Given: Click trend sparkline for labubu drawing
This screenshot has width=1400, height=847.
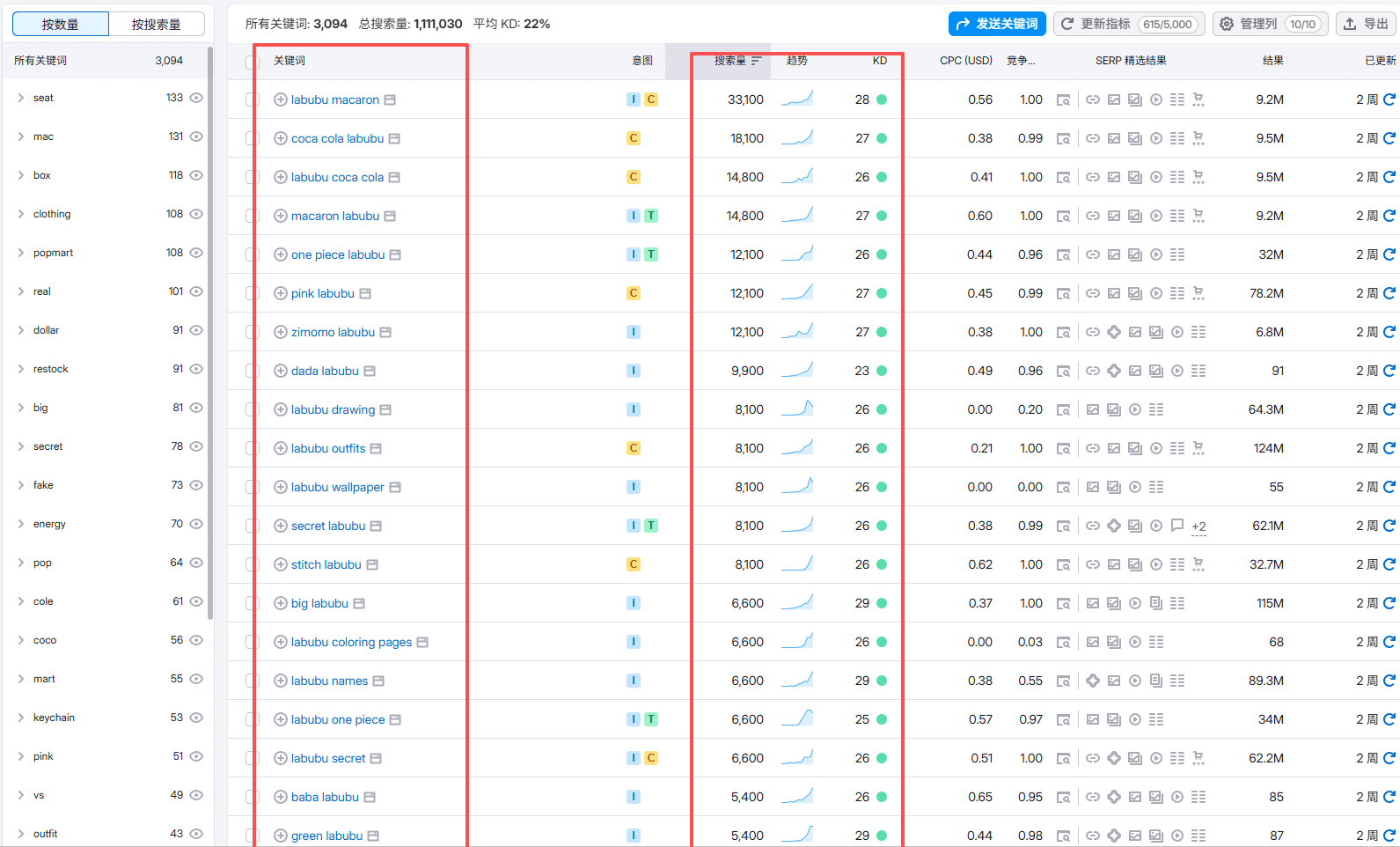Looking at the screenshot, I should point(797,409).
